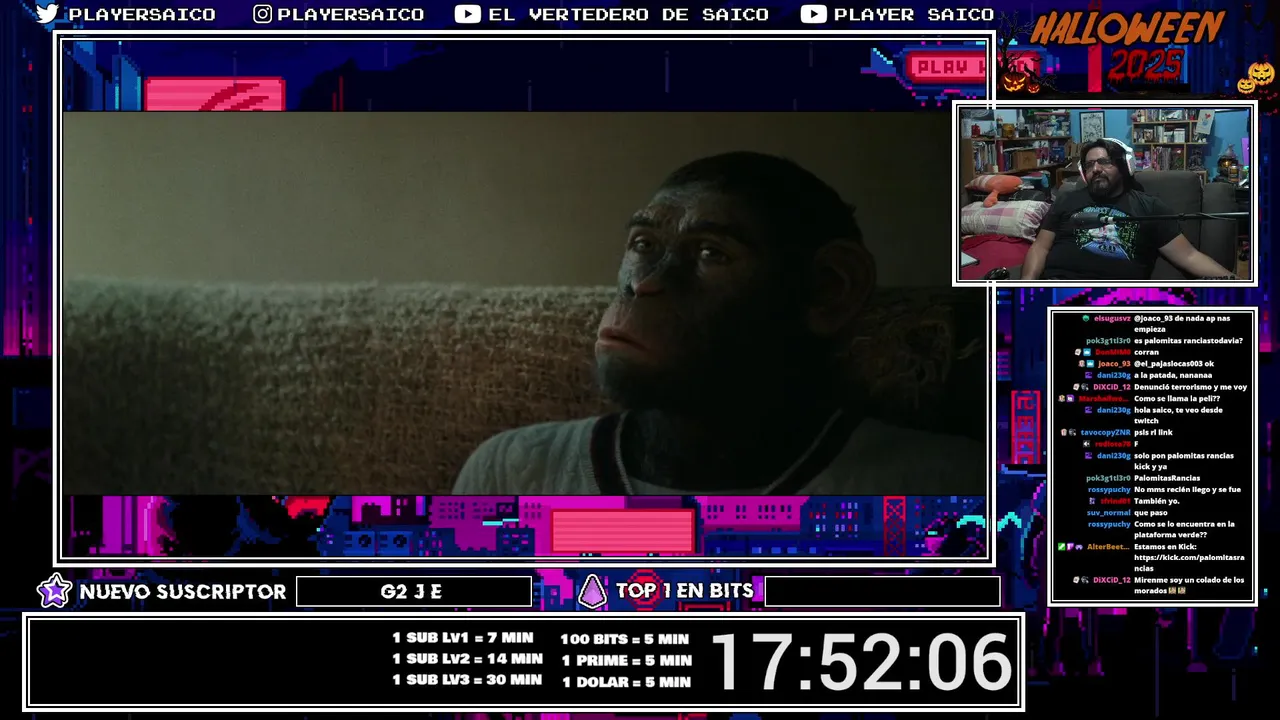The width and height of the screenshot is (1280, 720).
Task: Open El Vertedero de Saico channel label
Action: tap(628, 14)
